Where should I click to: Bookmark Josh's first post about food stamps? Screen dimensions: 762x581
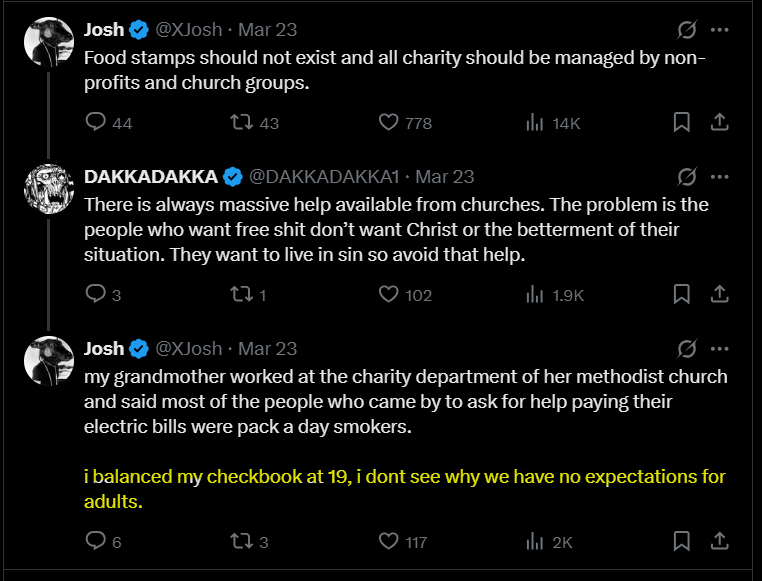point(681,122)
